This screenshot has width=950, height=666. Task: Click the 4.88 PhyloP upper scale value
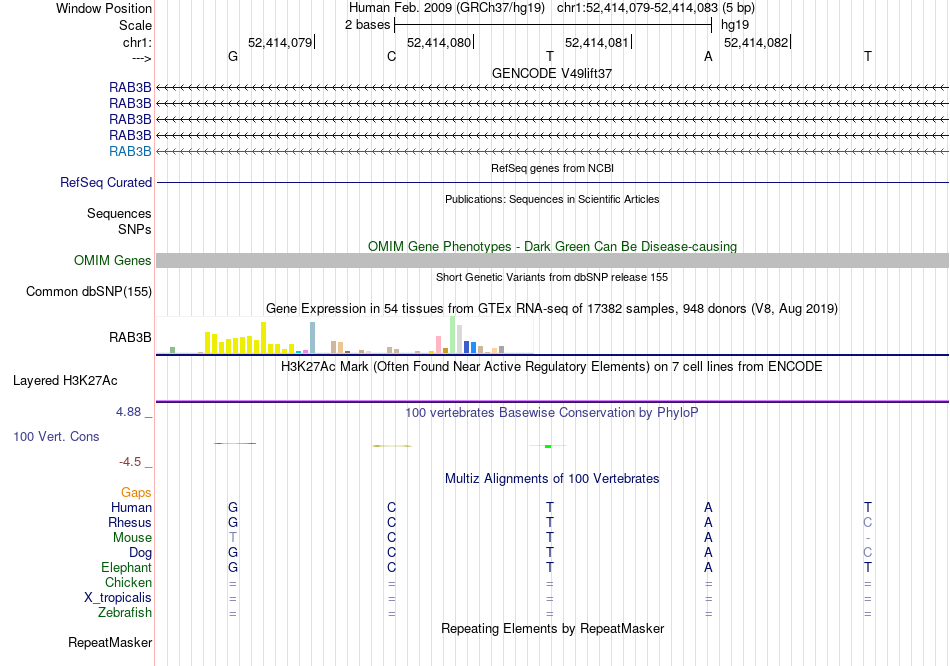pos(128,412)
